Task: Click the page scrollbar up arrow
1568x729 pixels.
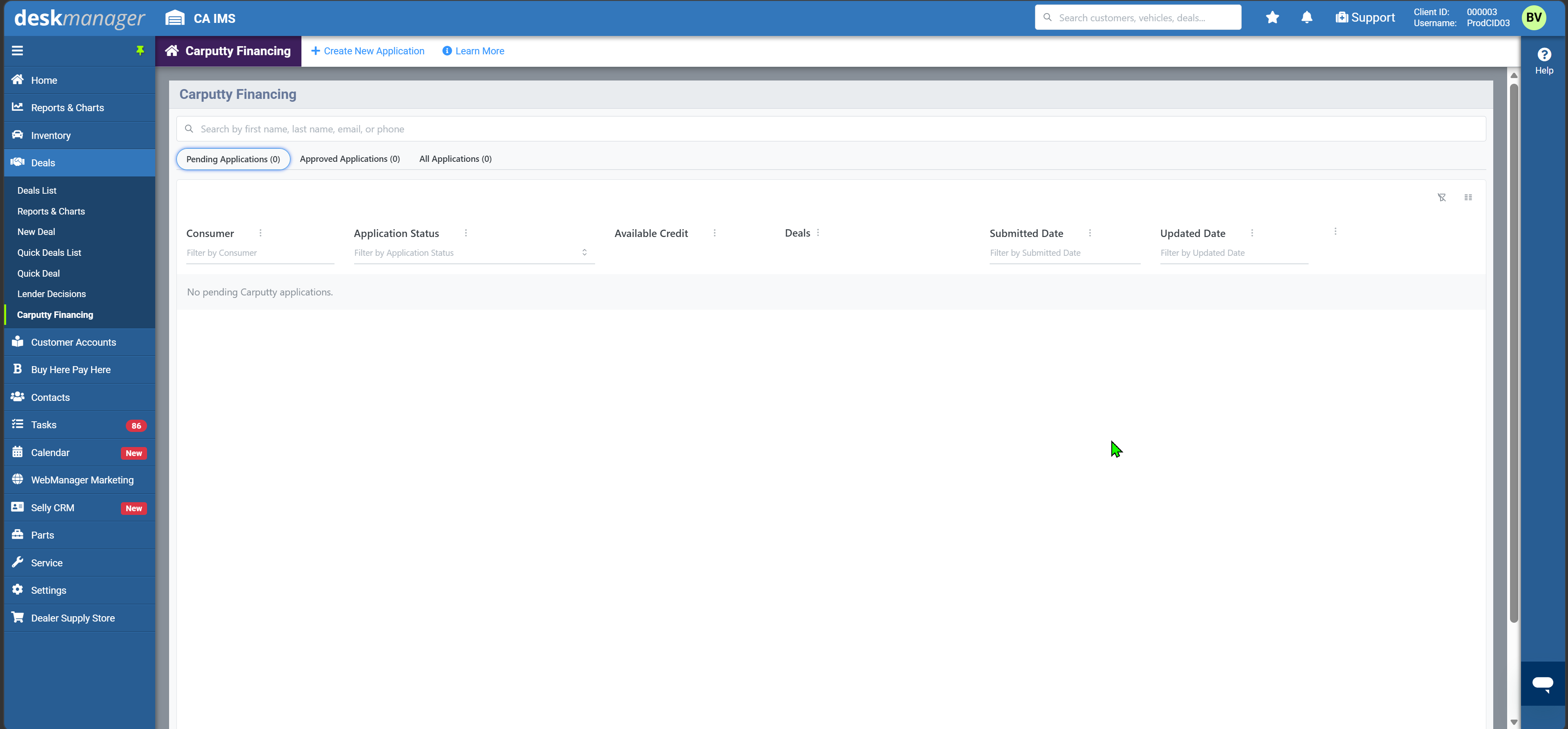Action: 1513,76
